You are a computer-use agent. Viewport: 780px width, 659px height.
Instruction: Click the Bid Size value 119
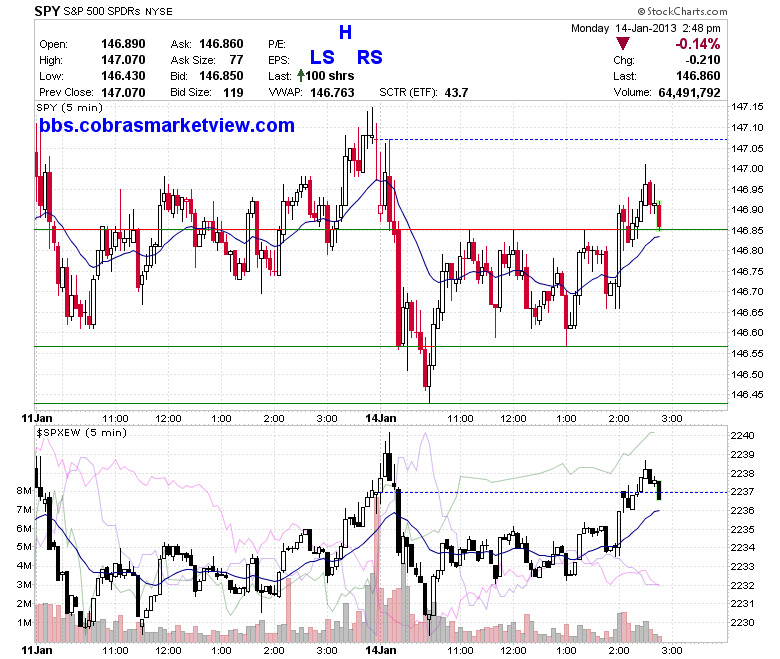click(x=233, y=93)
